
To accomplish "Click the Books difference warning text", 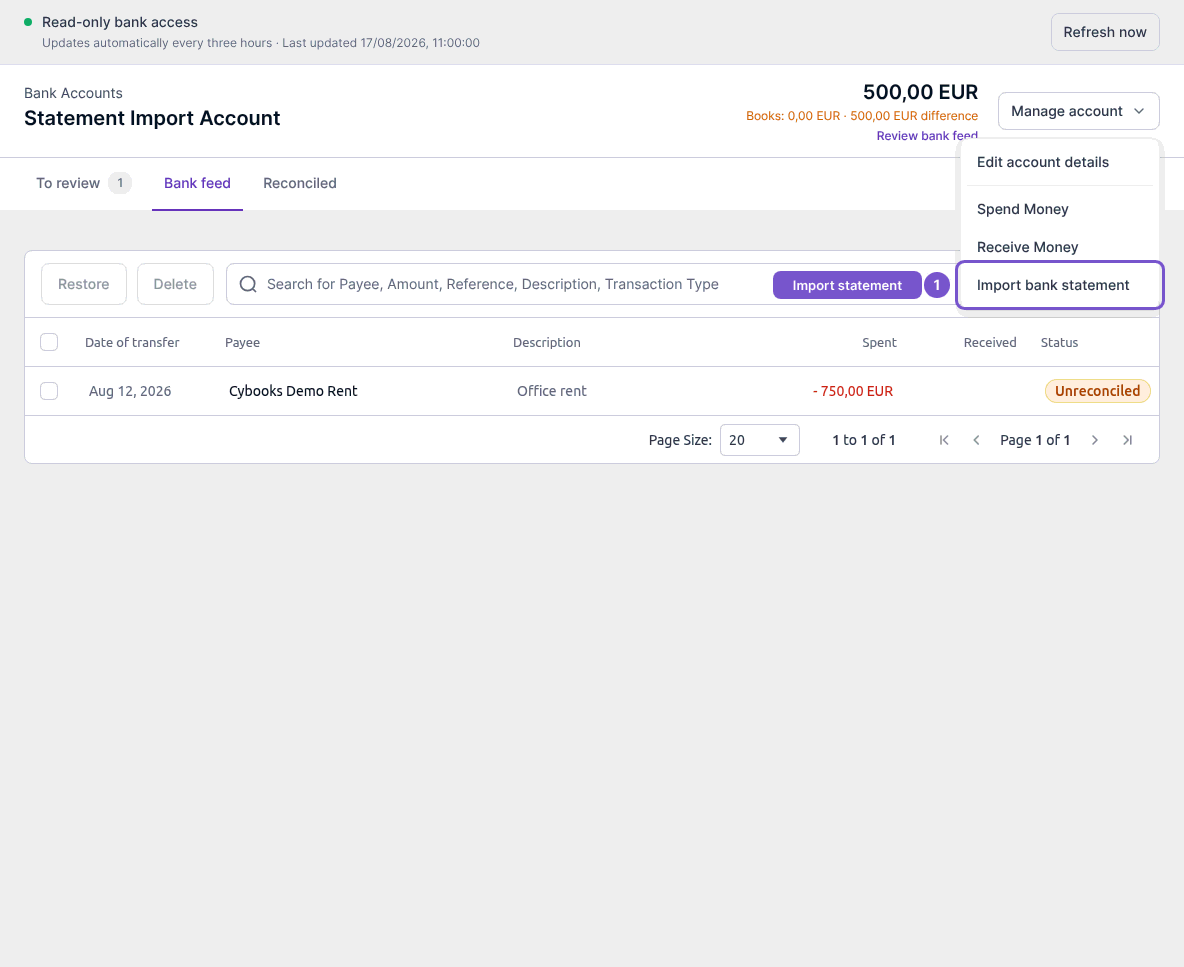I will click(862, 115).
